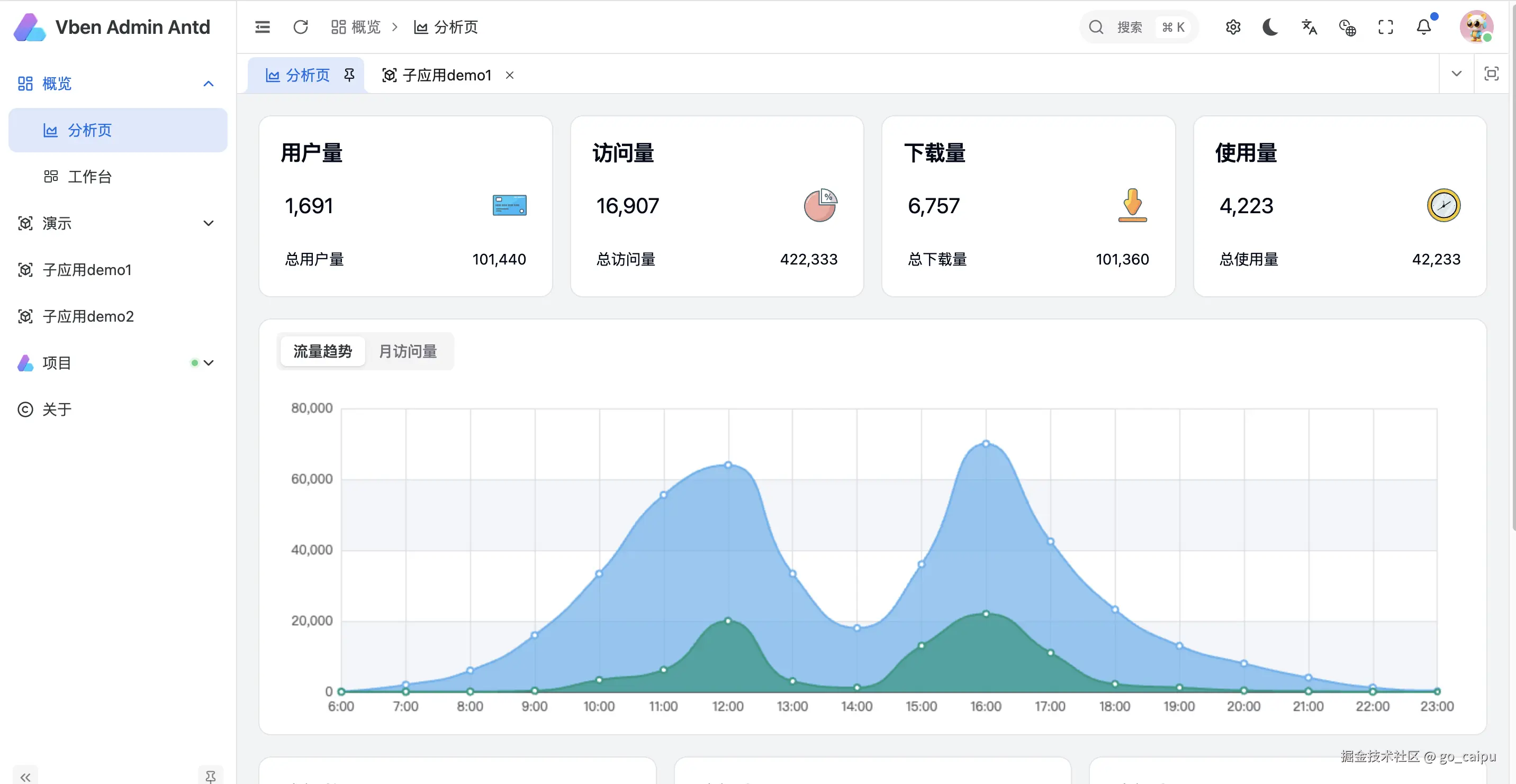The width and height of the screenshot is (1516, 784).
Task: Open the settings gear icon
Action: (1233, 27)
